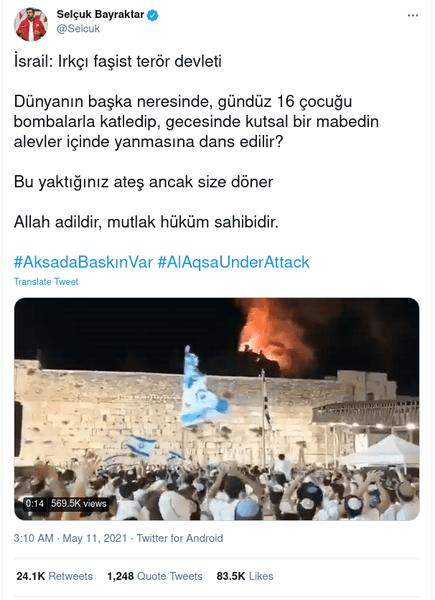435x600 pixels.
Task: Open the 3:10 AM tweet timestamp
Action: 33,538
